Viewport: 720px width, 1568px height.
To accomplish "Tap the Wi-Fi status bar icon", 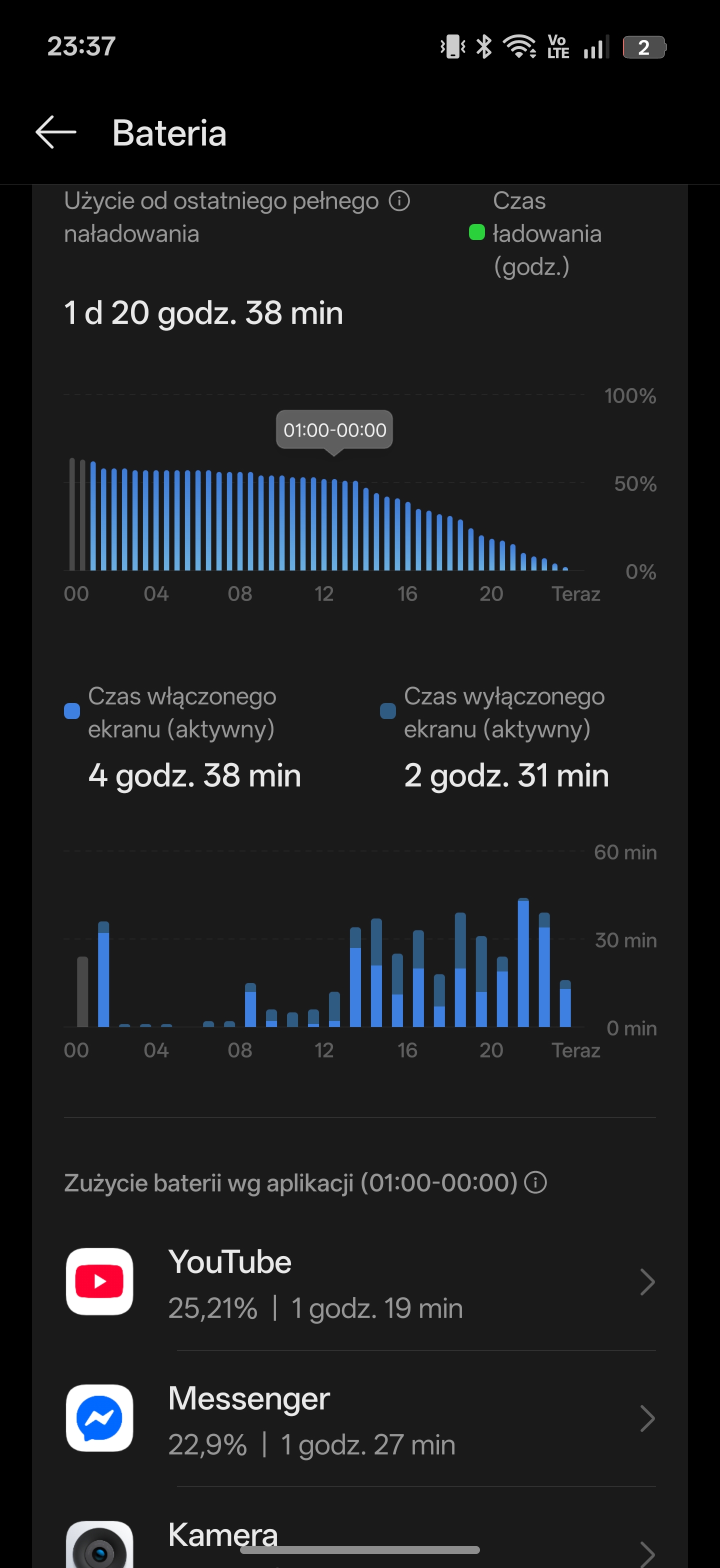I will [x=519, y=47].
